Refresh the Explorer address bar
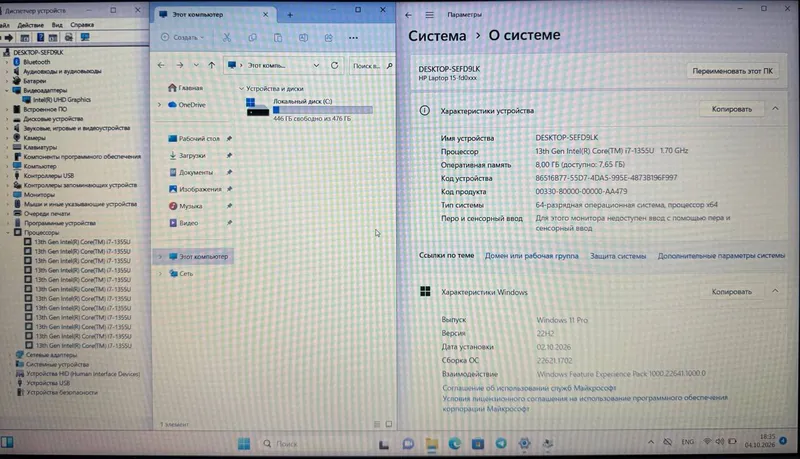Screen dimensions: 800x459 334,65
